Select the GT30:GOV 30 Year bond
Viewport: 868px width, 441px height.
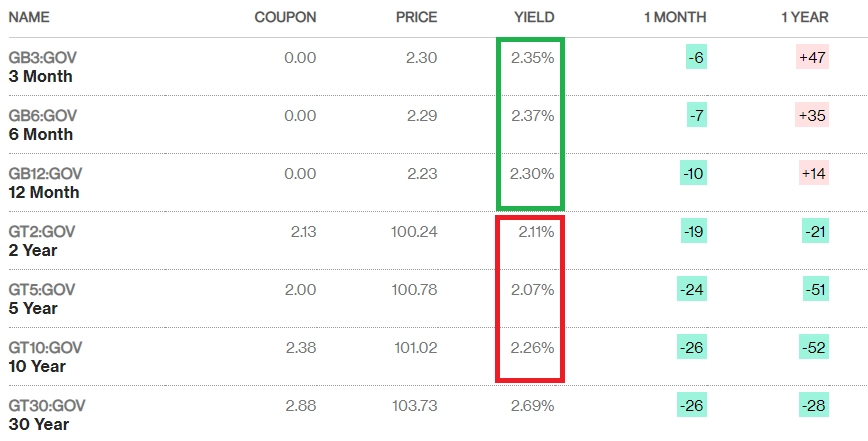[47, 415]
